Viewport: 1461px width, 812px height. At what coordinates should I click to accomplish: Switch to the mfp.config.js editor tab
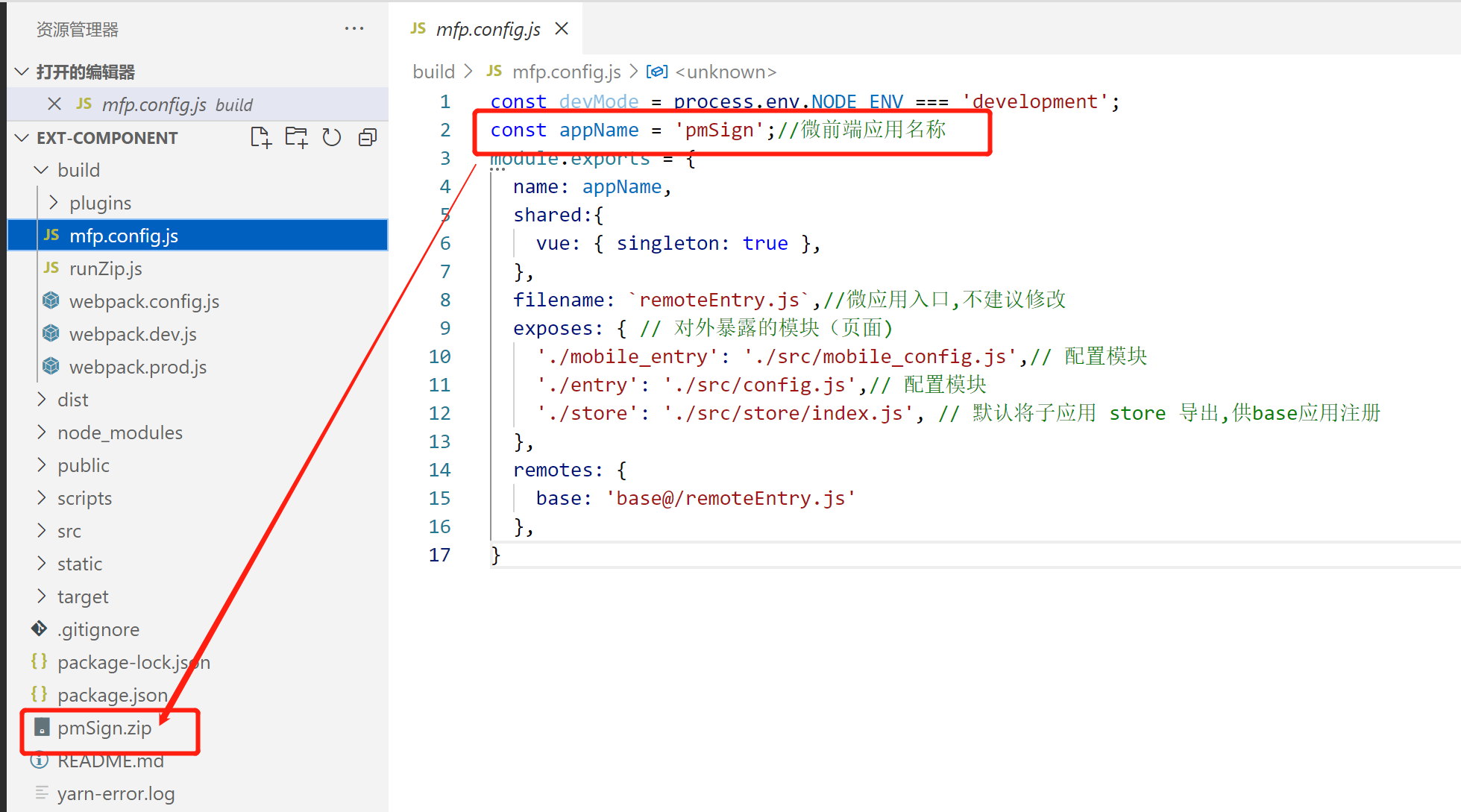point(487,29)
